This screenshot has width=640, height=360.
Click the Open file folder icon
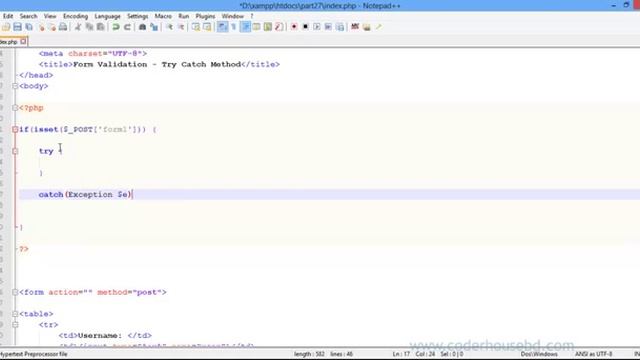click(x=6, y=27)
